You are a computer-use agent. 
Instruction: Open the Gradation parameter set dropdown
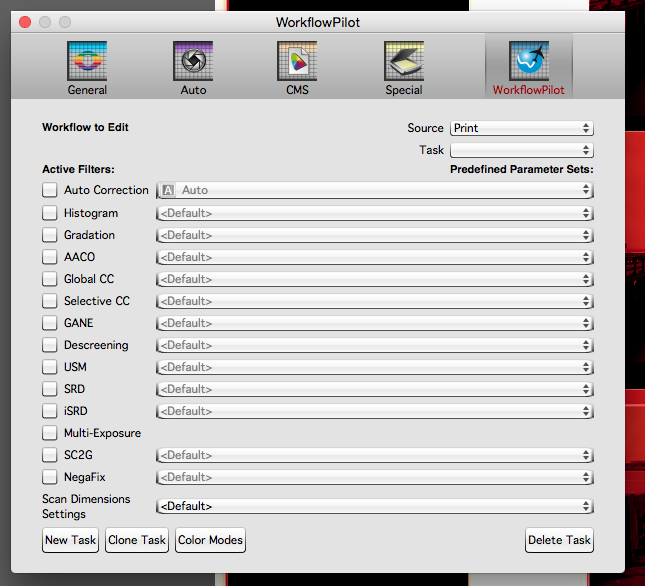pyautogui.click(x=374, y=235)
